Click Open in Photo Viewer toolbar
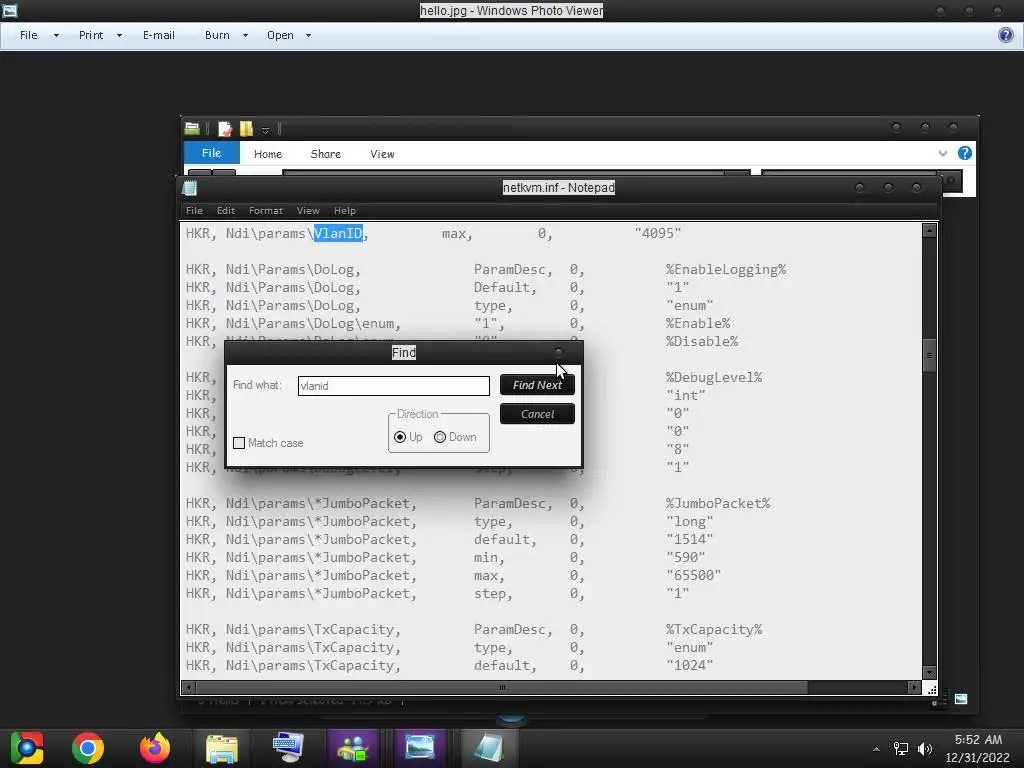 tap(280, 35)
